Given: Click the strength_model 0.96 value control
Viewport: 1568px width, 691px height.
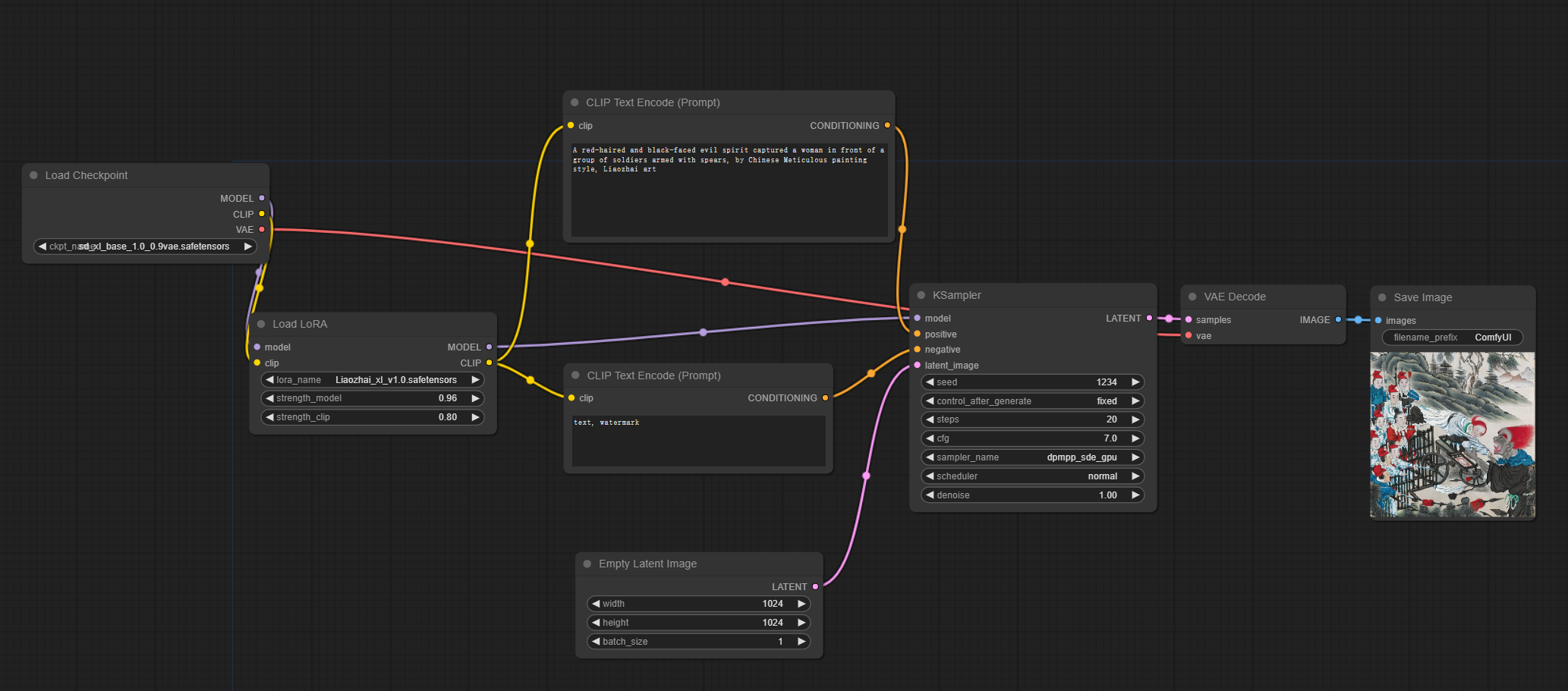Looking at the screenshot, I should 372,397.
